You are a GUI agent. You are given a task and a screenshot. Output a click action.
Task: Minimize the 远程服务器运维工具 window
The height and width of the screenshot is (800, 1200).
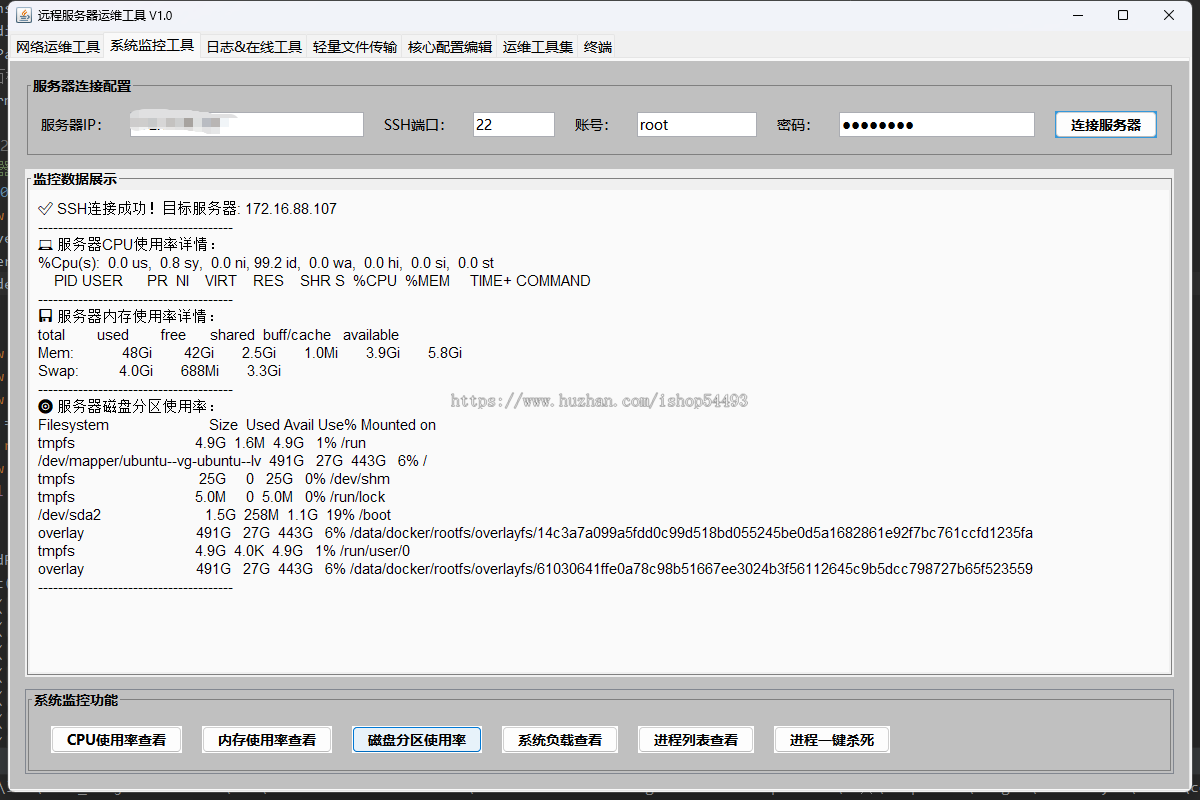pos(1078,15)
